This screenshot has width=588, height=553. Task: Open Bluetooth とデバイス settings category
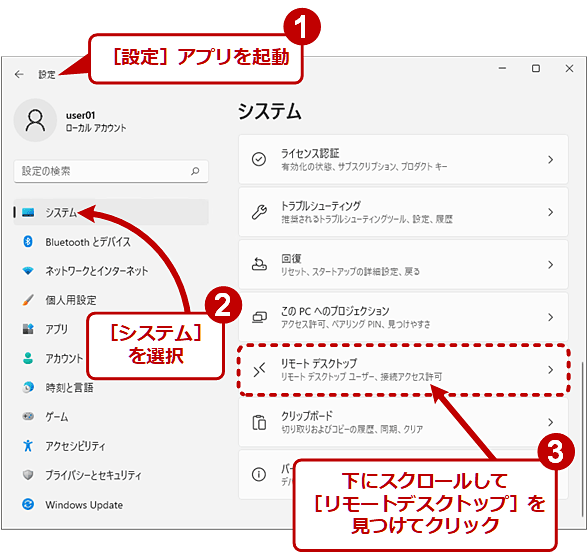click(88, 242)
